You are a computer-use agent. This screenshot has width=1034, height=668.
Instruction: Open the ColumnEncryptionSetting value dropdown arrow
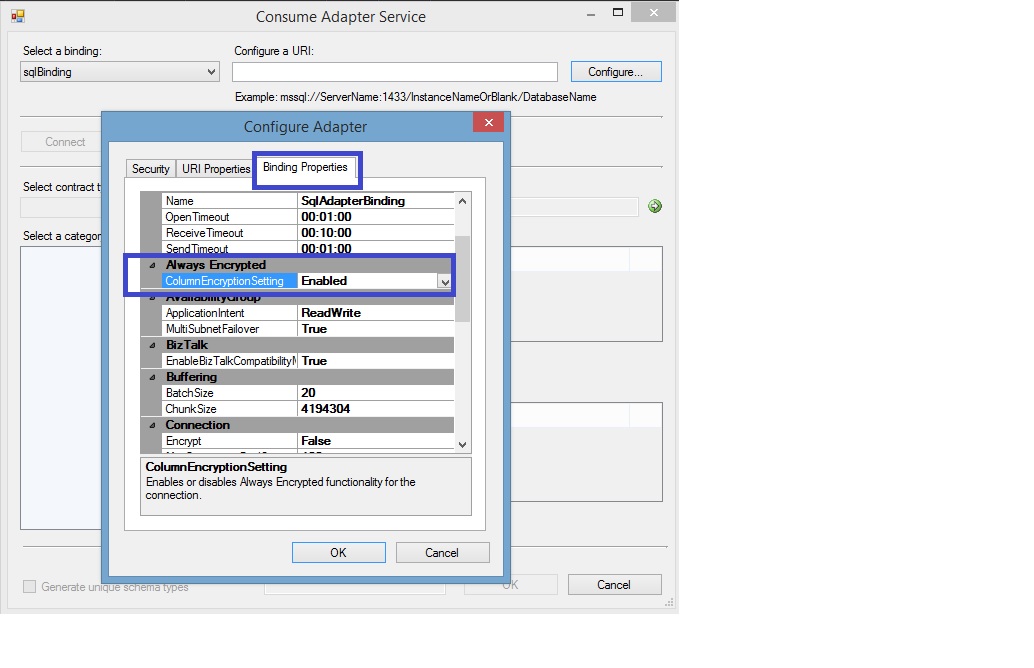[x=445, y=282]
